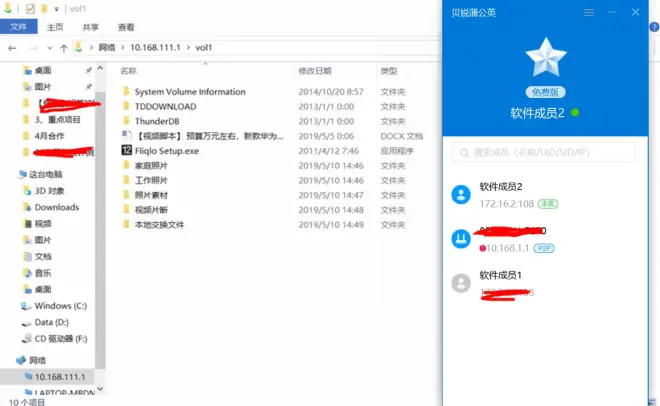The image size is (660, 406).
Task: Select the ThunderDB folder icon
Action: click(126, 121)
